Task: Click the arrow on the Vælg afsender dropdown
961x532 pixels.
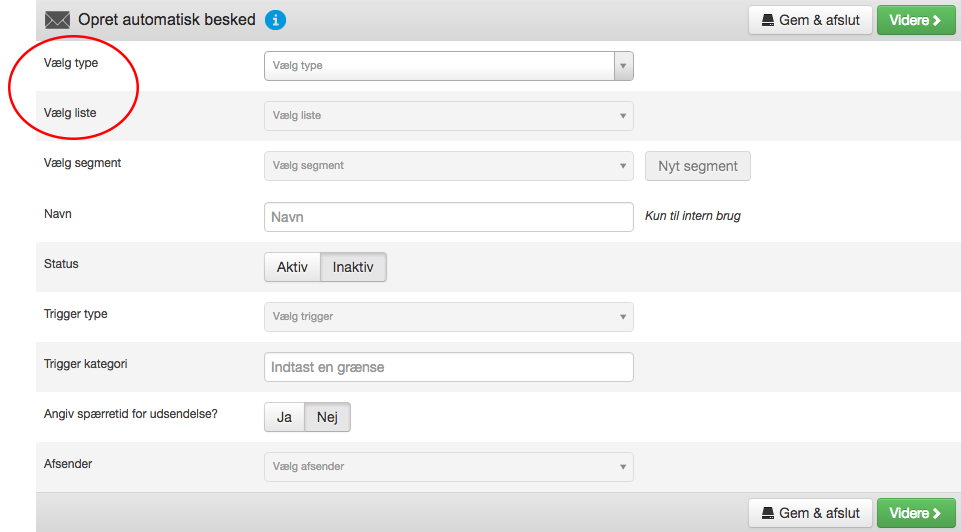Action: tap(623, 467)
